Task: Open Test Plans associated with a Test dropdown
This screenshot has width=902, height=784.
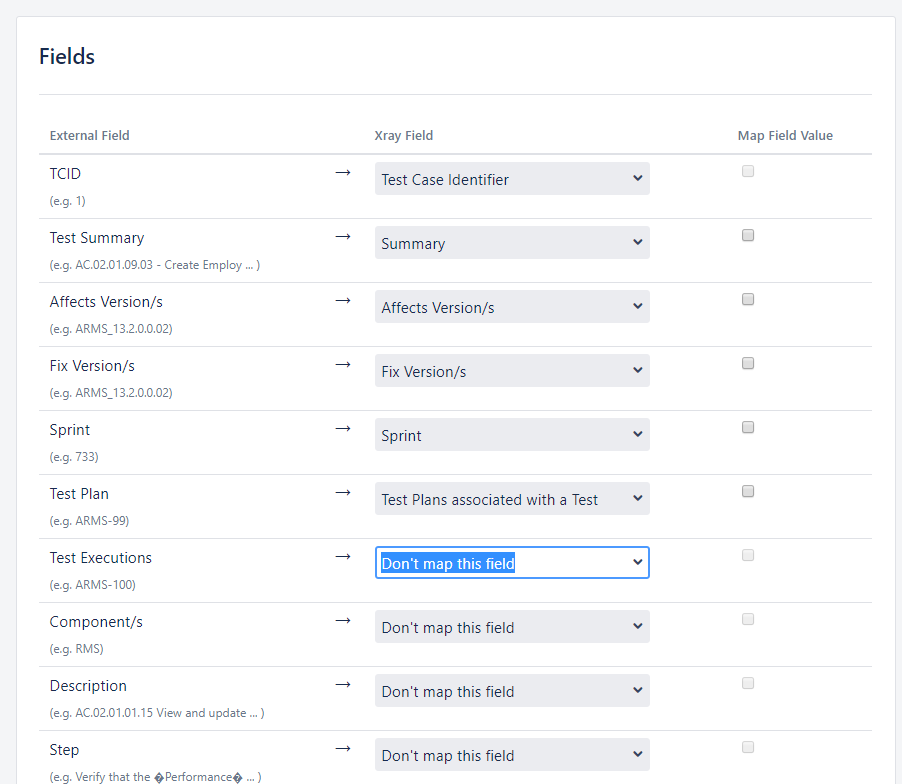Action: coord(512,499)
